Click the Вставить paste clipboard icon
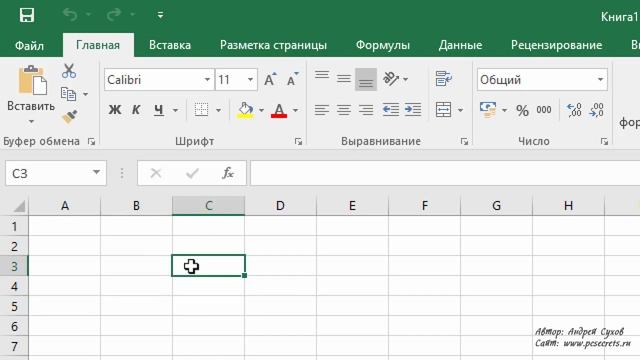 [x=32, y=80]
